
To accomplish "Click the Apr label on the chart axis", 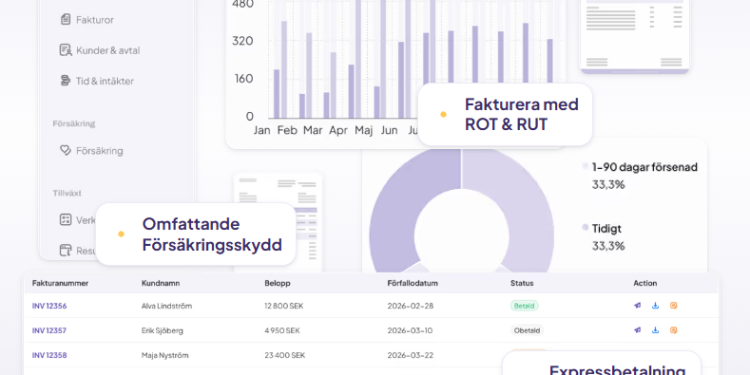I will (338, 130).
